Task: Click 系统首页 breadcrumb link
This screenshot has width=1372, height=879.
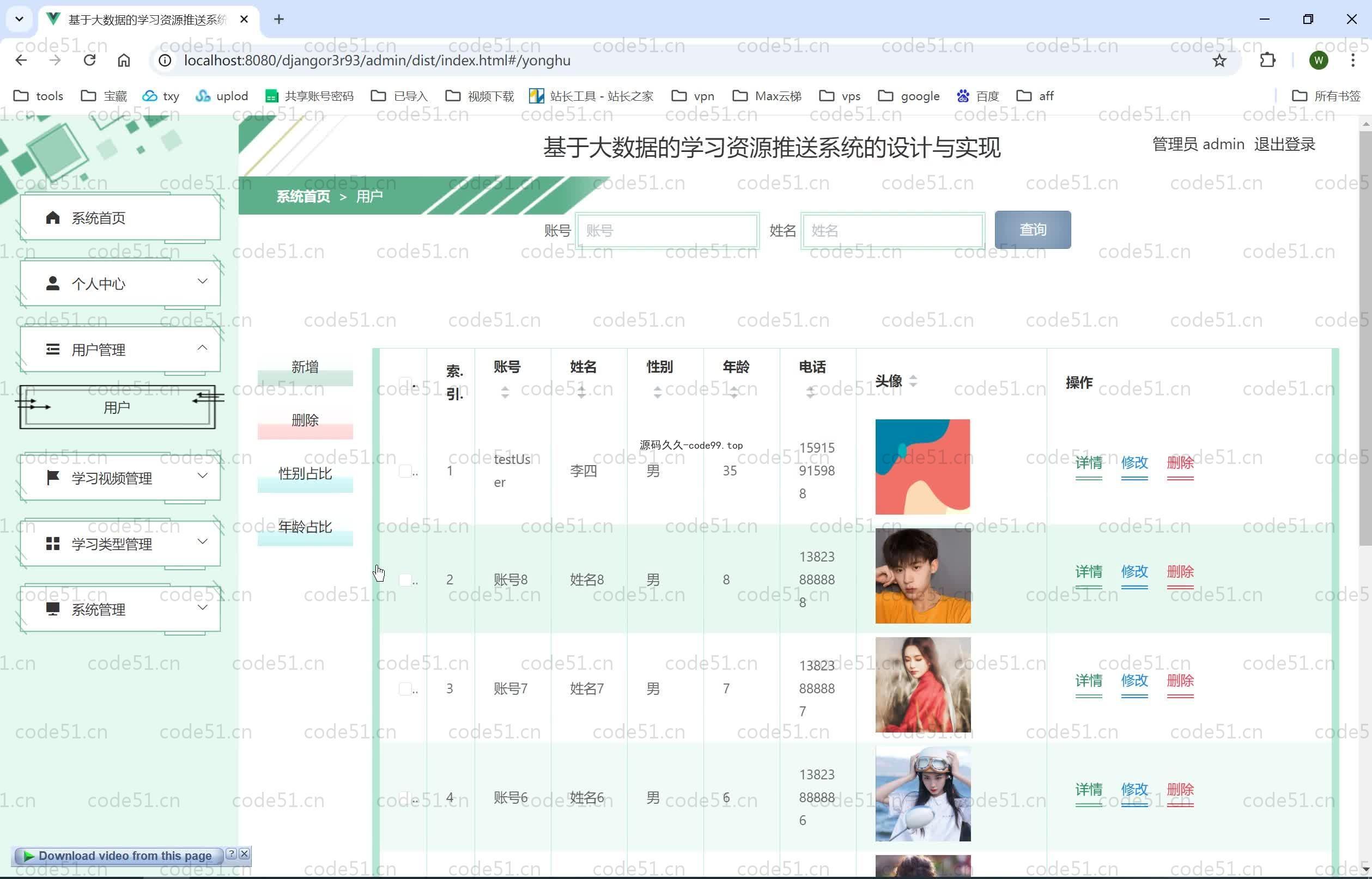Action: [303, 197]
